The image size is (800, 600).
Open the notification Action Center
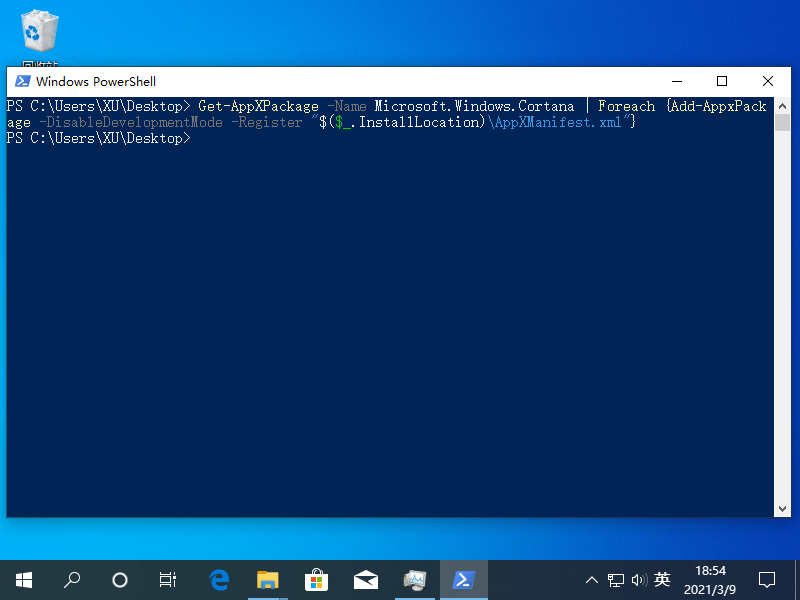[x=767, y=579]
